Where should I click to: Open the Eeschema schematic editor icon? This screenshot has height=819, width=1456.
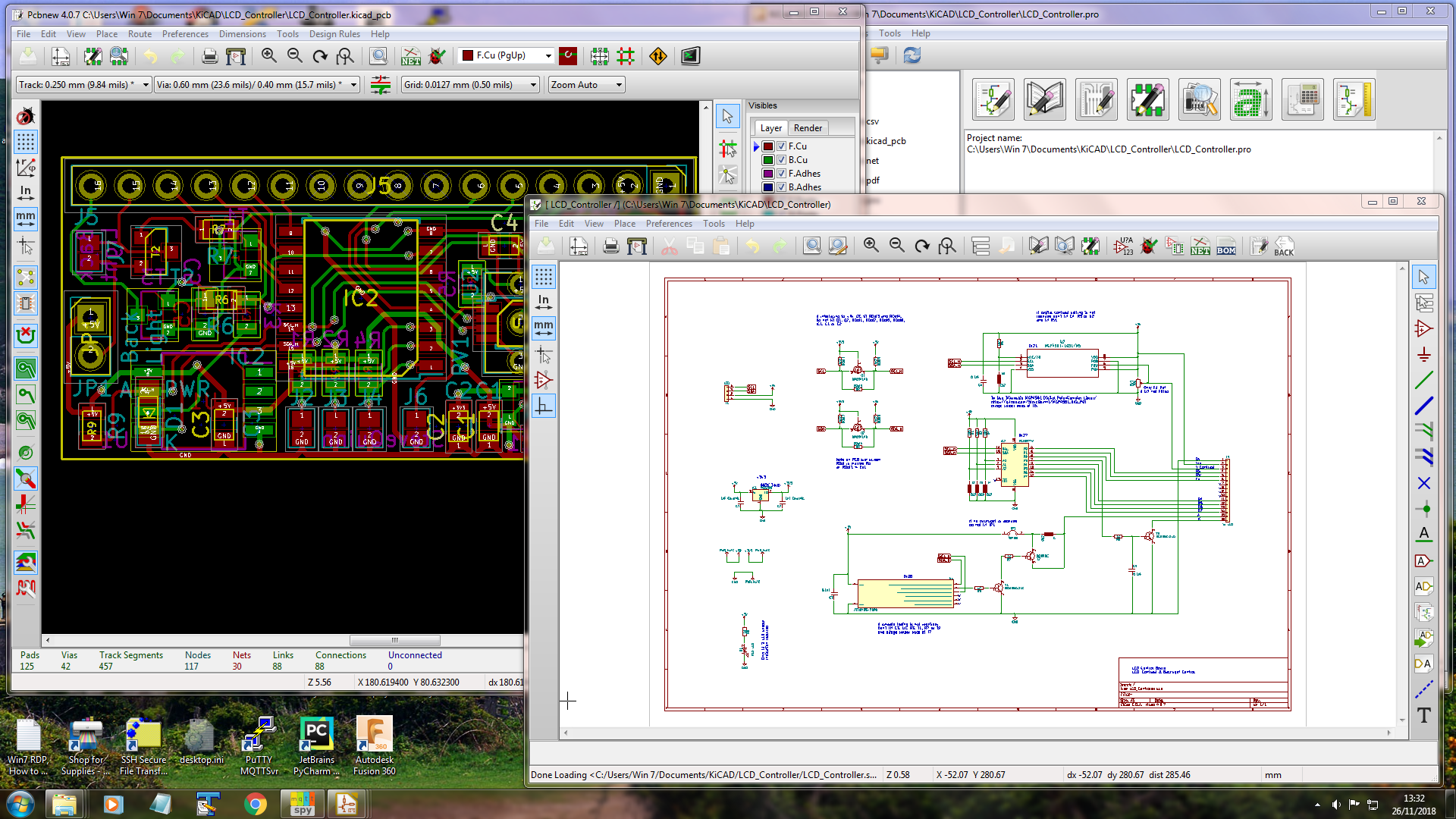click(993, 99)
